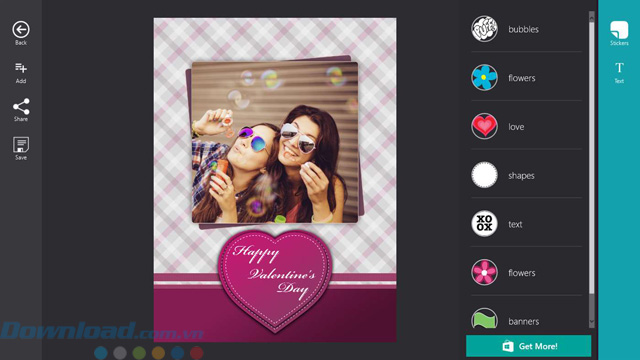Click the sticker list scrollbar thumb

(591, 157)
